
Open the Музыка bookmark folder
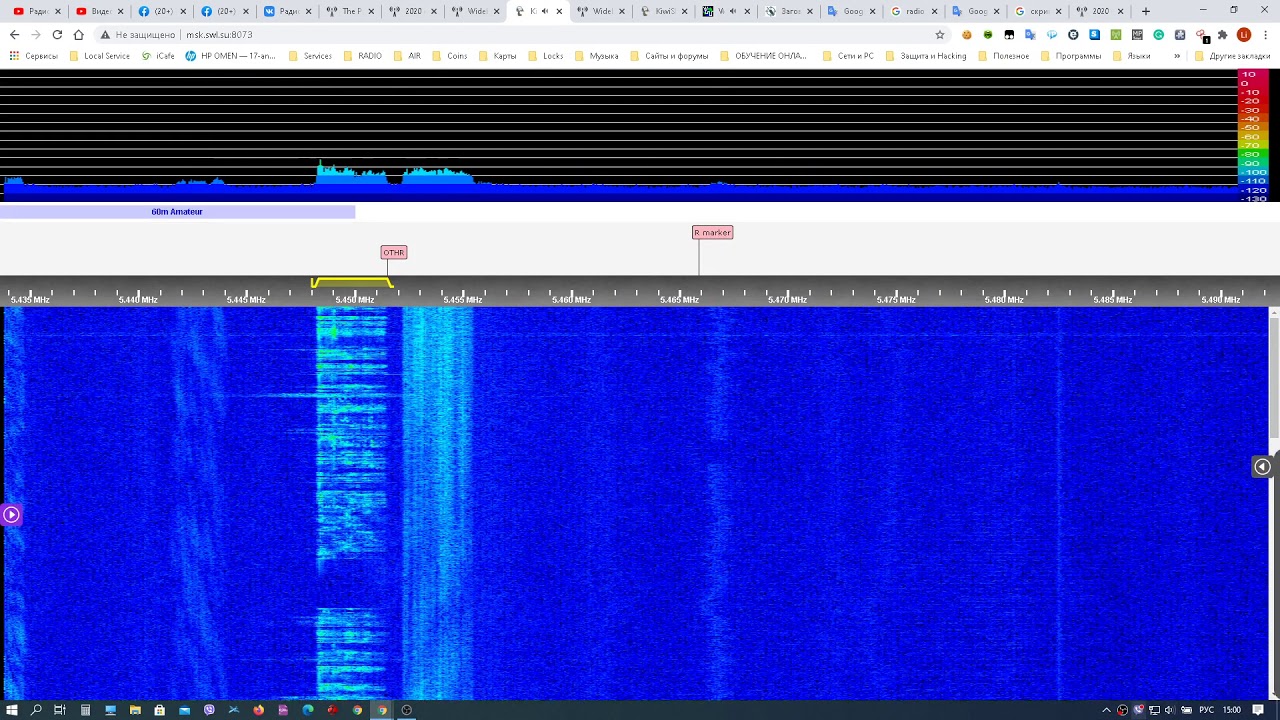(596, 56)
